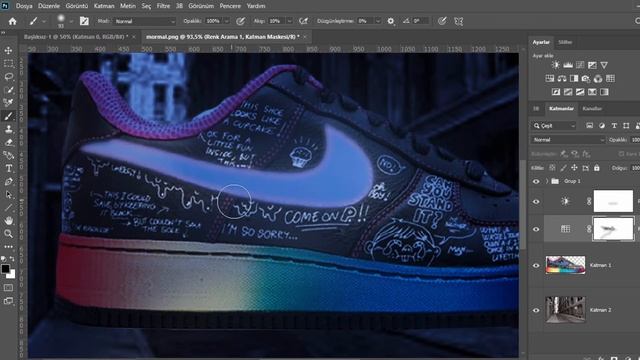Screen dimensions: 640x360
Task: Open the Düzgünleştirme dropdown arrow
Action: (x=378, y=21)
